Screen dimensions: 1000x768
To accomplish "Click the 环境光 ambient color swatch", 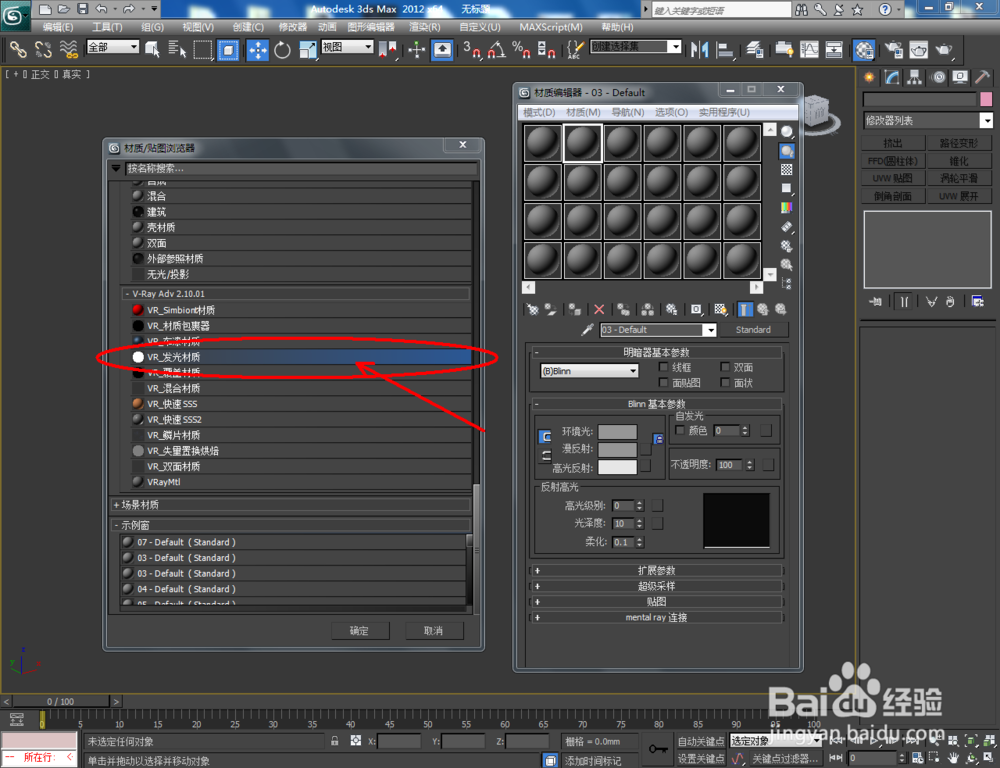I will [x=617, y=432].
